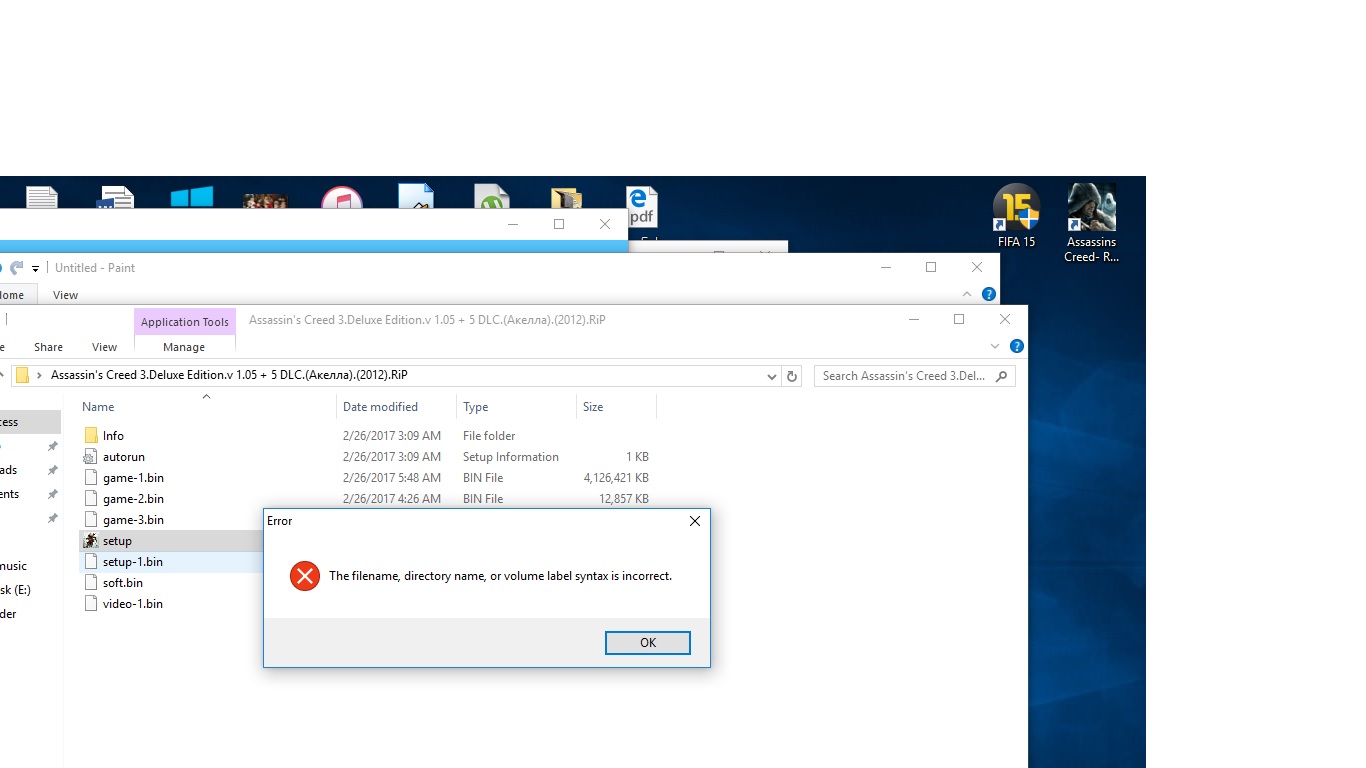The width and height of the screenshot is (1366, 768).
Task: Select the file named "video-1.bin"
Action: 133,604
